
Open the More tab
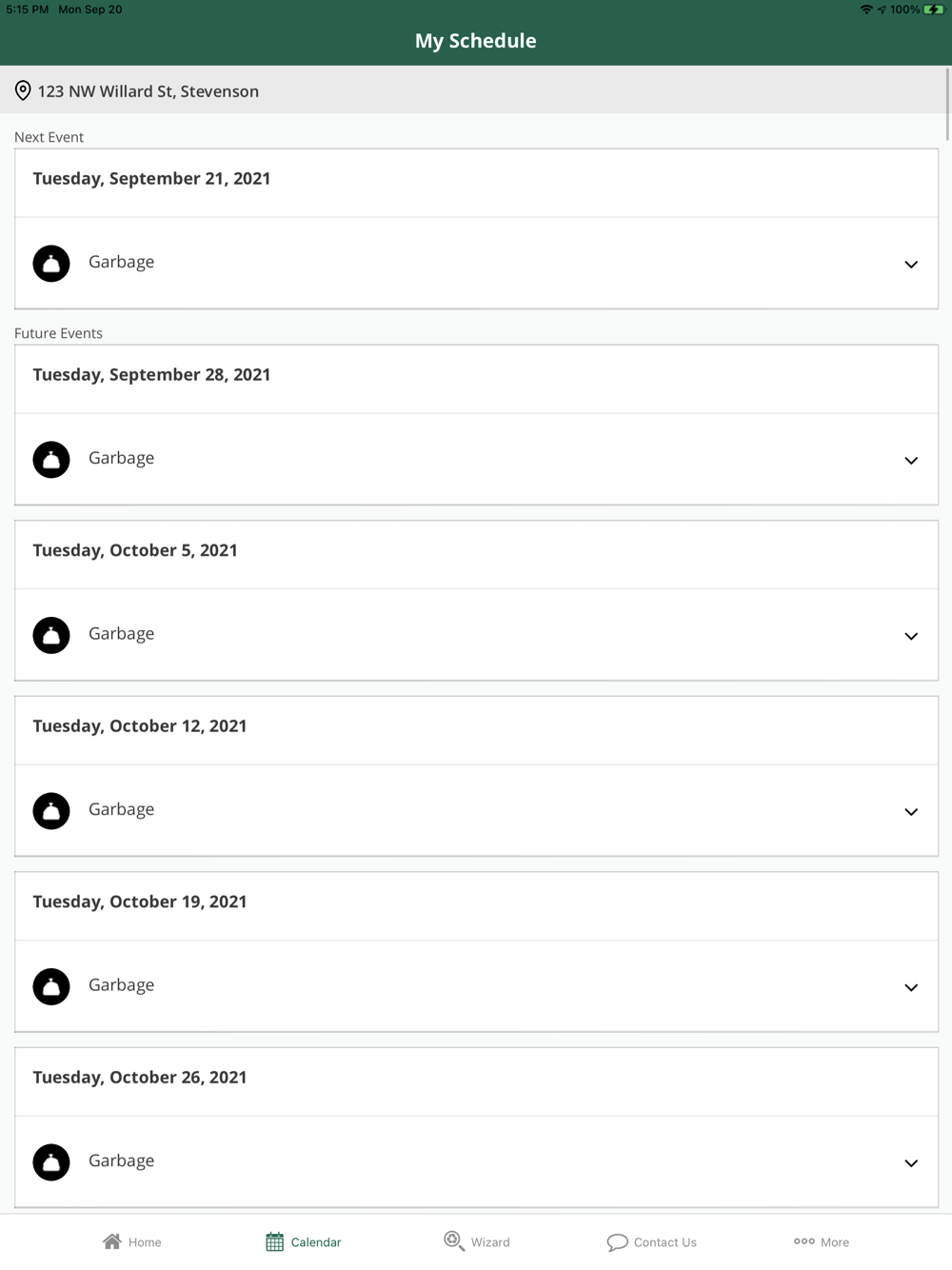pyautogui.click(x=822, y=1241)
